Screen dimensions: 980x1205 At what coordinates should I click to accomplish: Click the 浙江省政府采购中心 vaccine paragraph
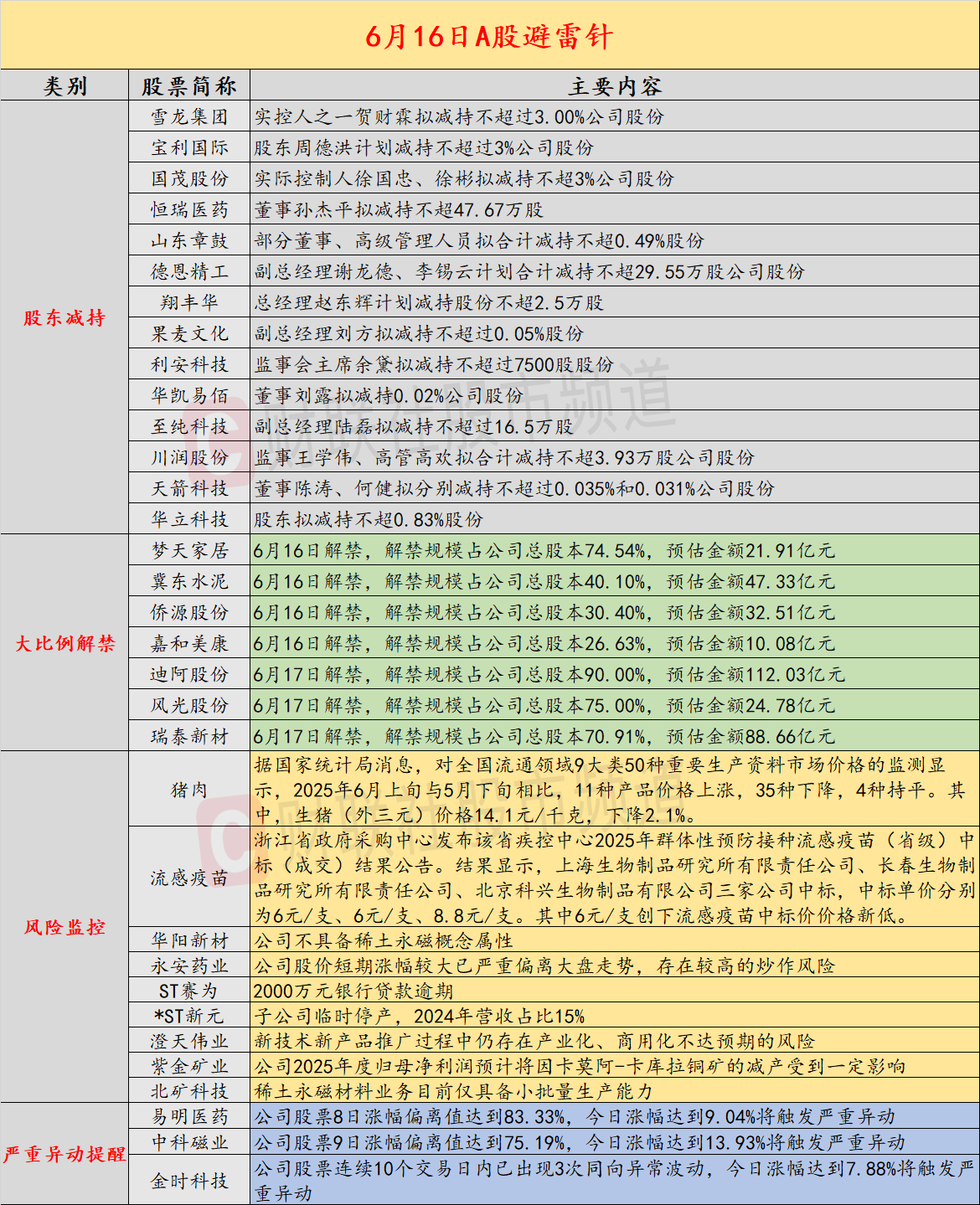coord(615,878)
